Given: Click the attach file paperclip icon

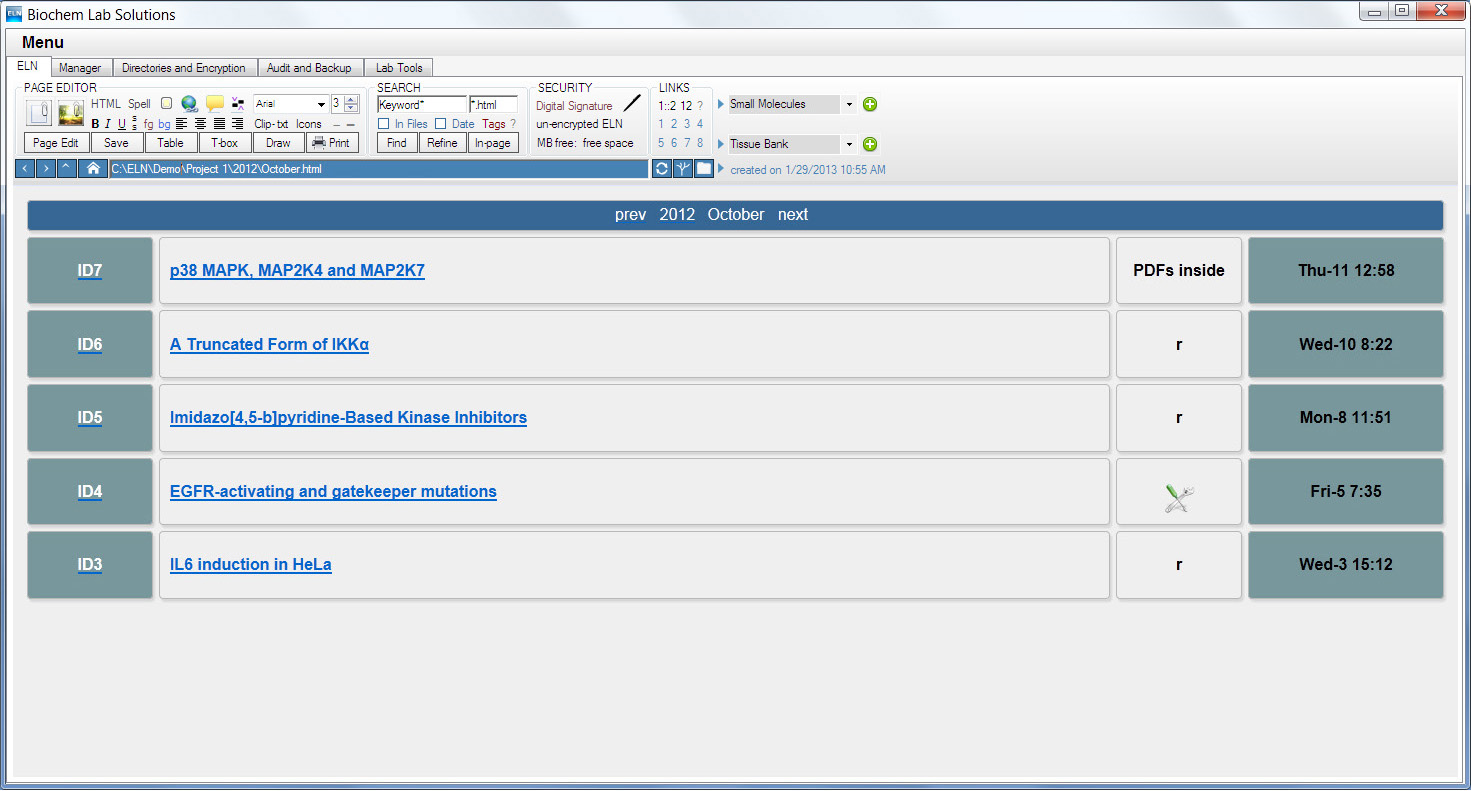Looking at the screenshot, I should pyautogui.click(x=39, y=113).
